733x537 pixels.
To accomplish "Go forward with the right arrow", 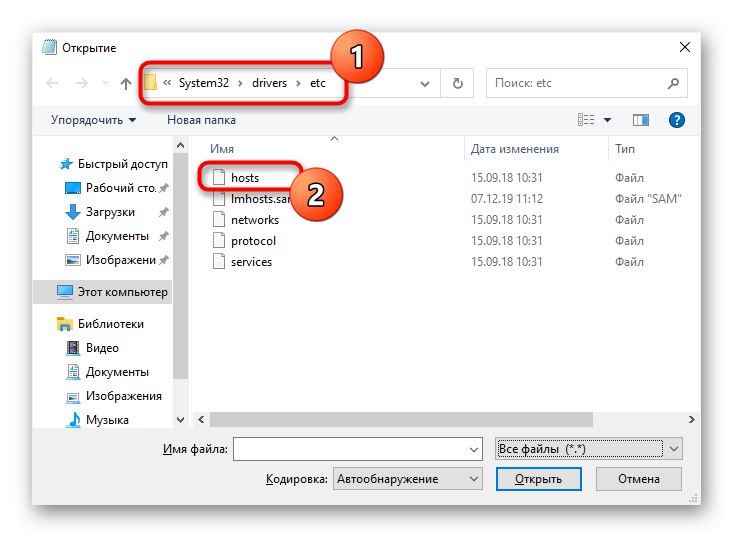I will pos(82,83).
